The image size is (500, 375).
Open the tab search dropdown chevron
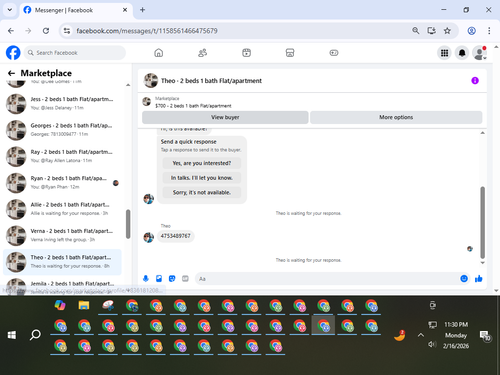click(10, 10)
